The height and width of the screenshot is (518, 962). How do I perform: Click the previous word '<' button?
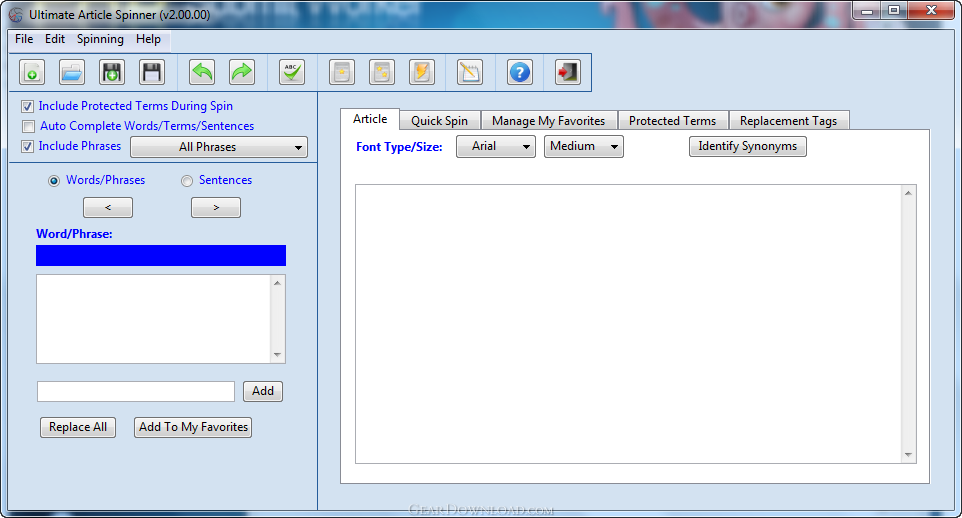[x=107, y=207]
